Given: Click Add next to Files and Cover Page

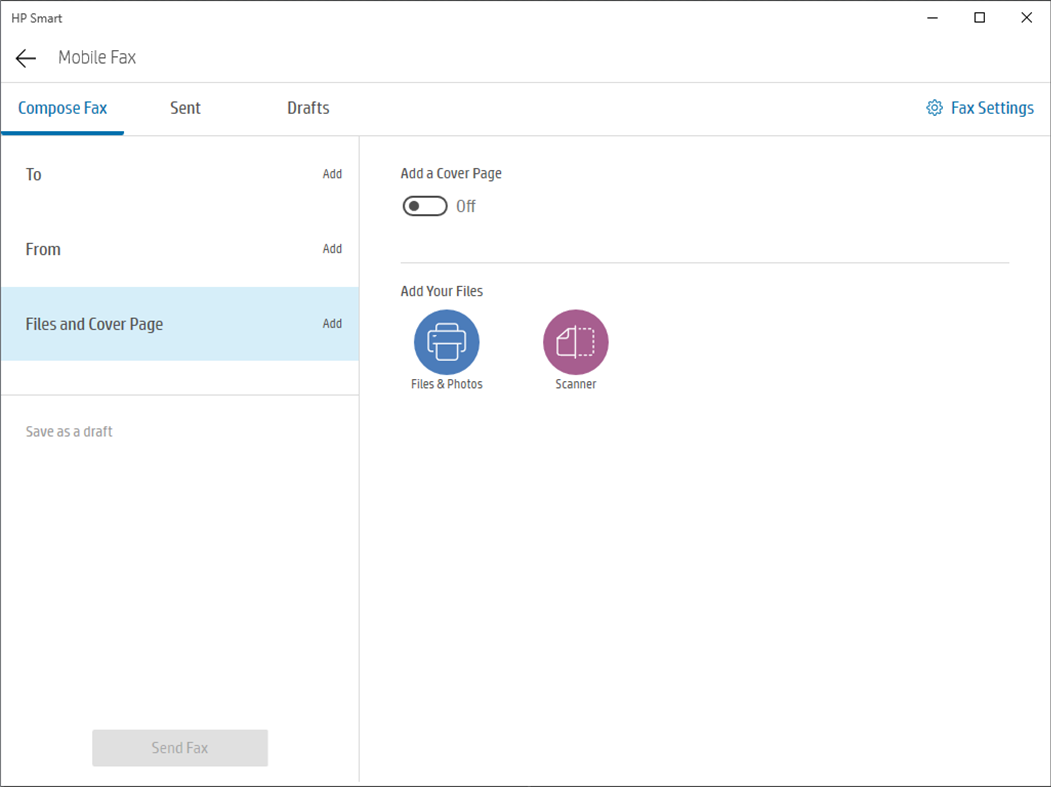Looking at the screenshot, I should point(332,324).
